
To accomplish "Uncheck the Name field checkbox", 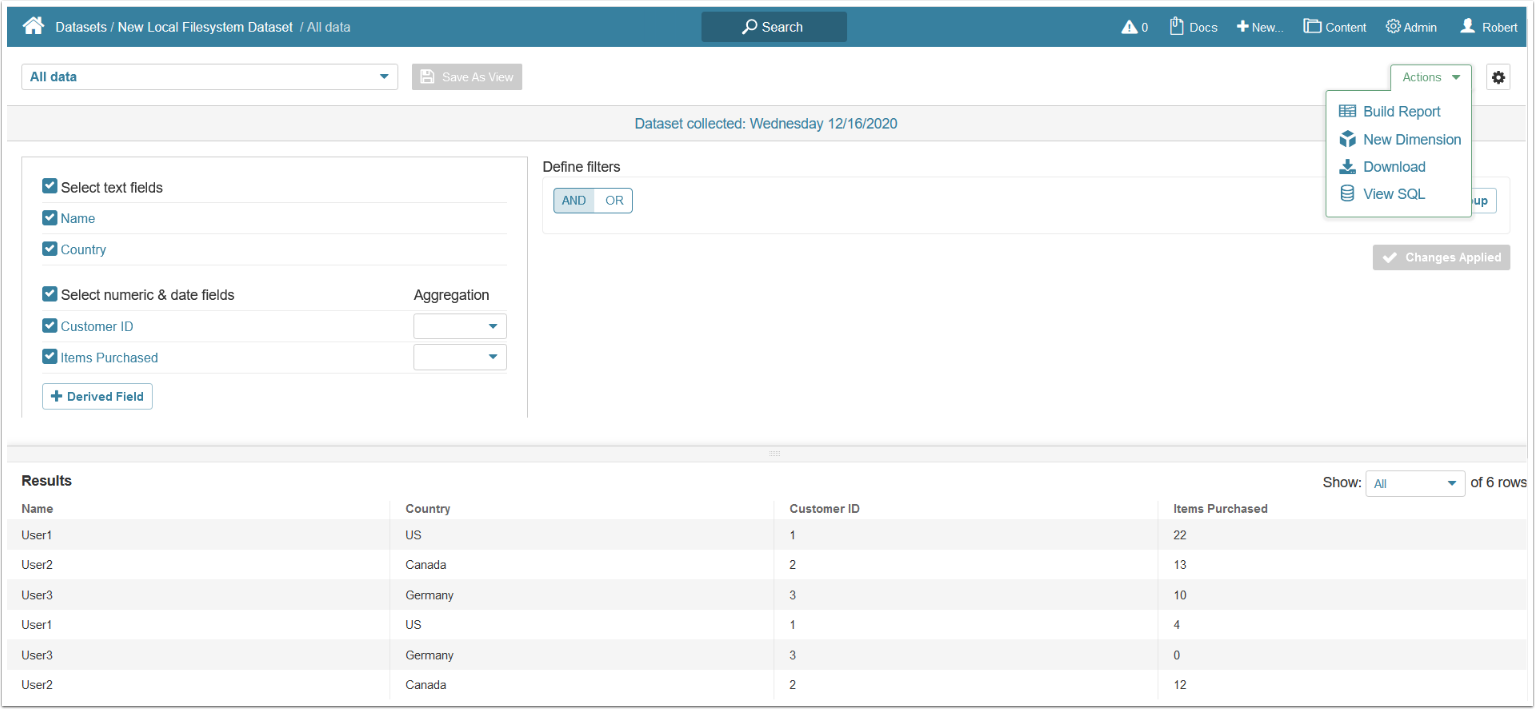I will click(50, 218).
